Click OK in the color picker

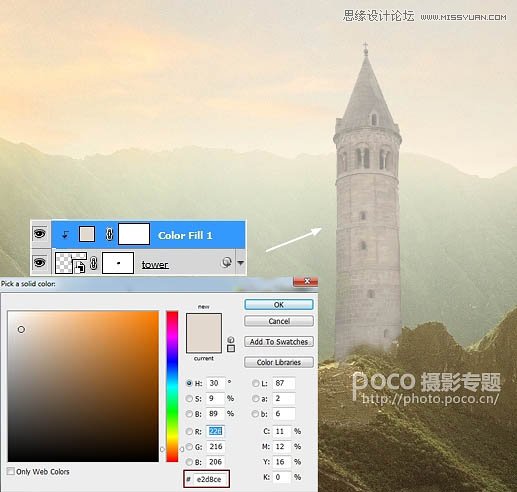coord(279,304)
